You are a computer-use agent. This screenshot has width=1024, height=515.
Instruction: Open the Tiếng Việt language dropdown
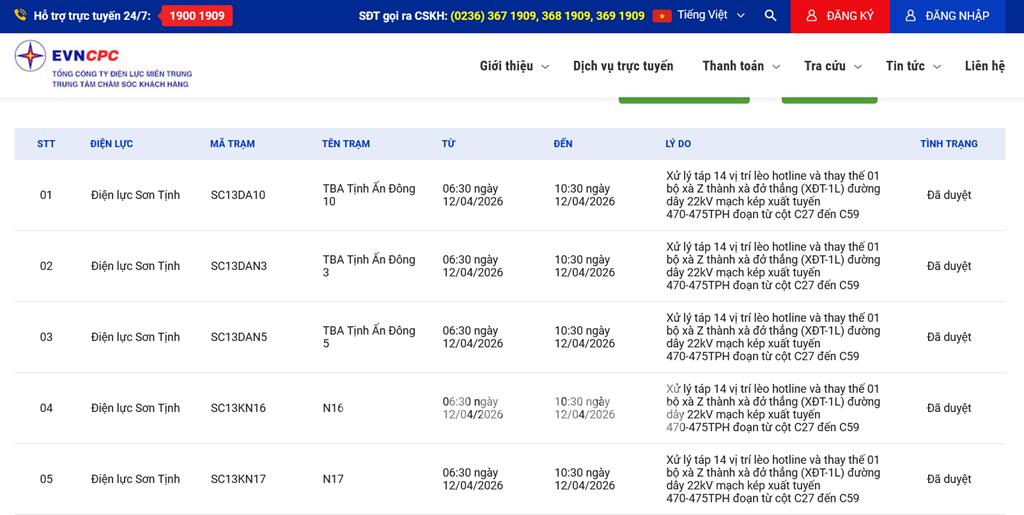pyautogui.click(x=711, y=16)
